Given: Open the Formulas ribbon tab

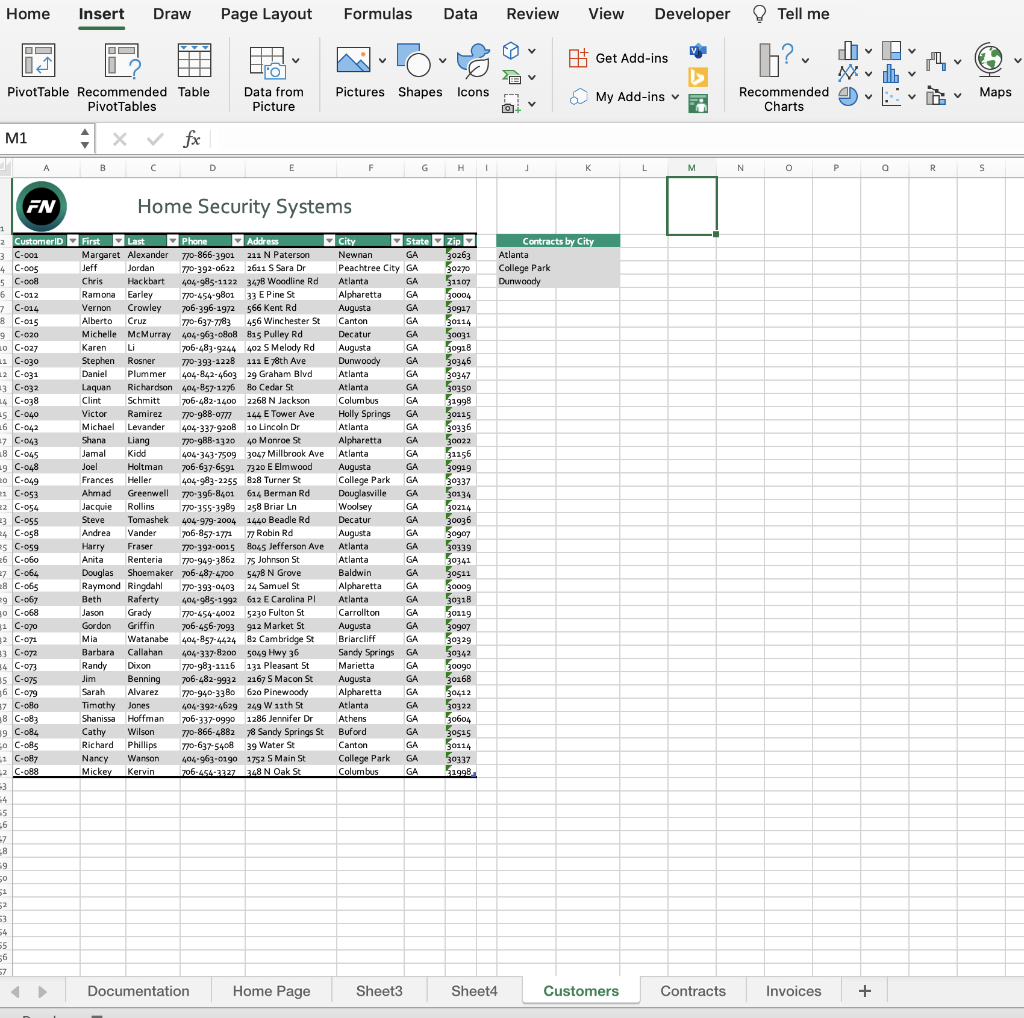Looking at the screenshot, I should coord(378,14).
